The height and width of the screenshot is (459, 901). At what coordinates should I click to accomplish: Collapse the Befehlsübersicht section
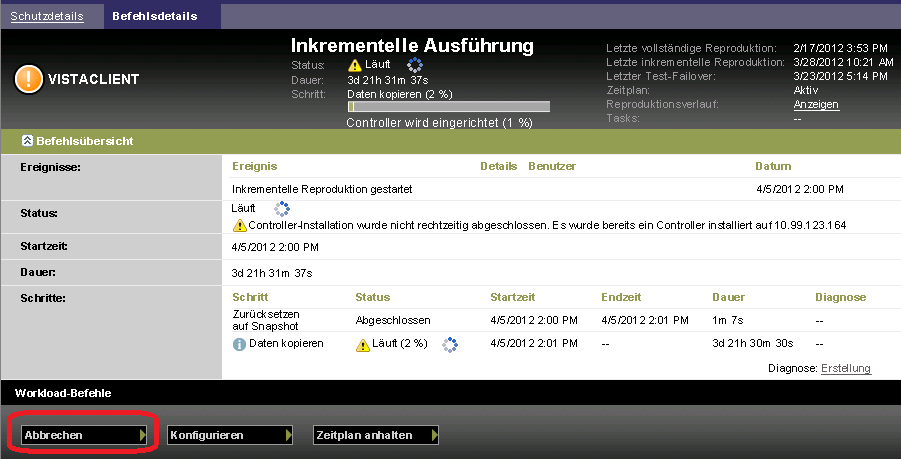pyautogui.click(x=27, y=141)
